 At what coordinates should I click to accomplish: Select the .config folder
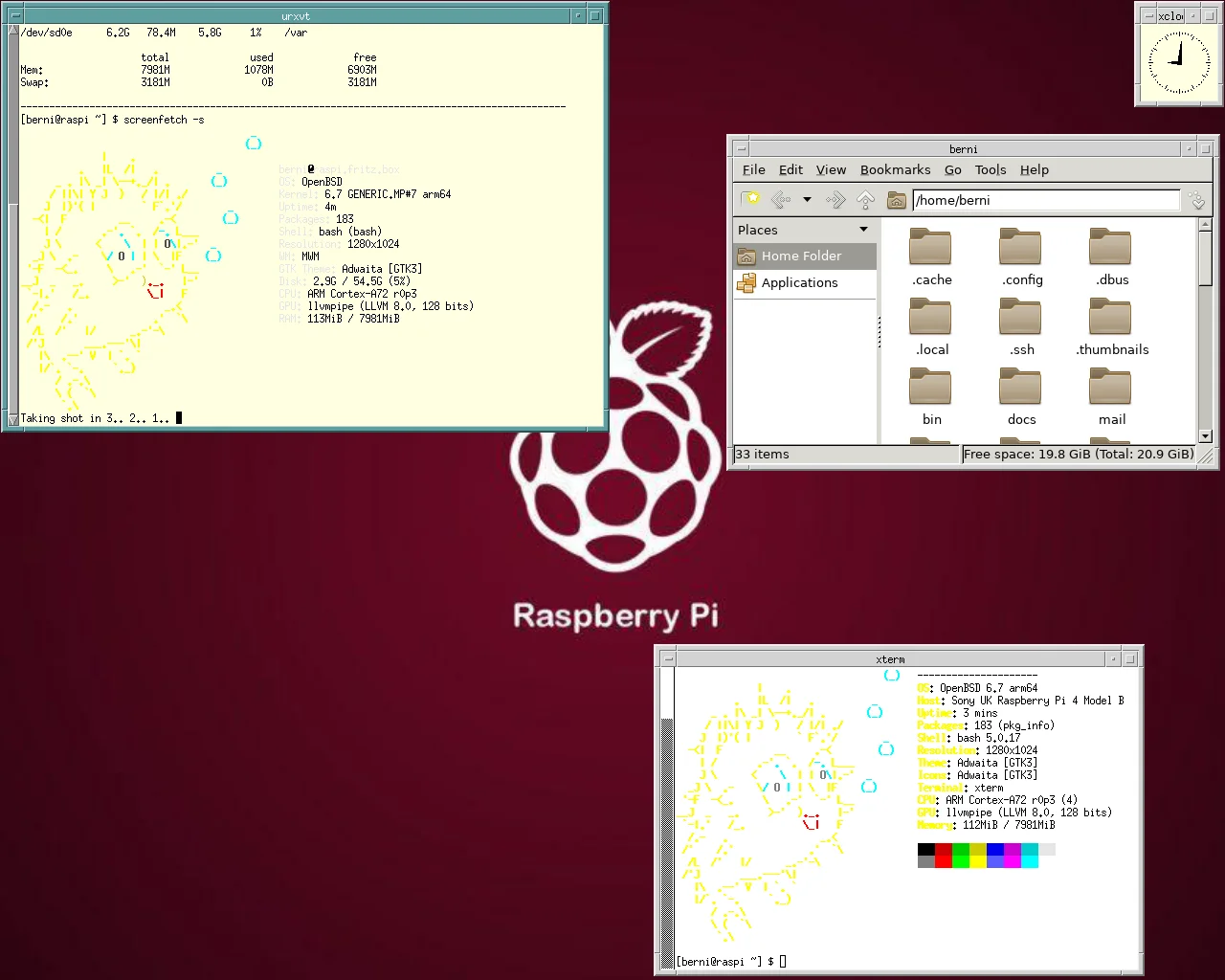(x=1021, y=256)
